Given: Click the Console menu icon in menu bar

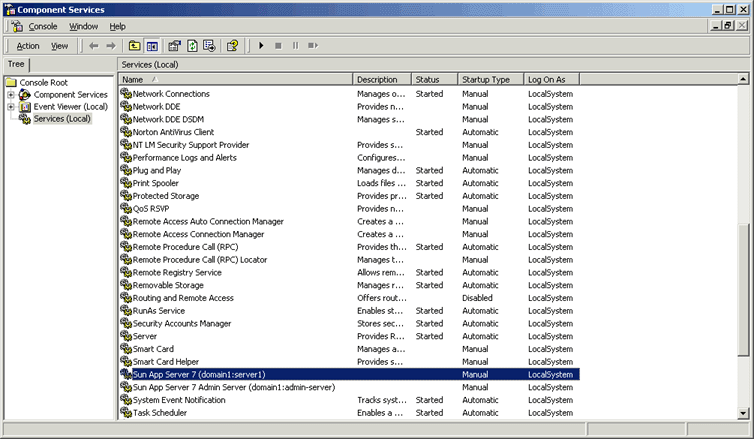Looking at the screenshot, I should (x=17, y=26).
